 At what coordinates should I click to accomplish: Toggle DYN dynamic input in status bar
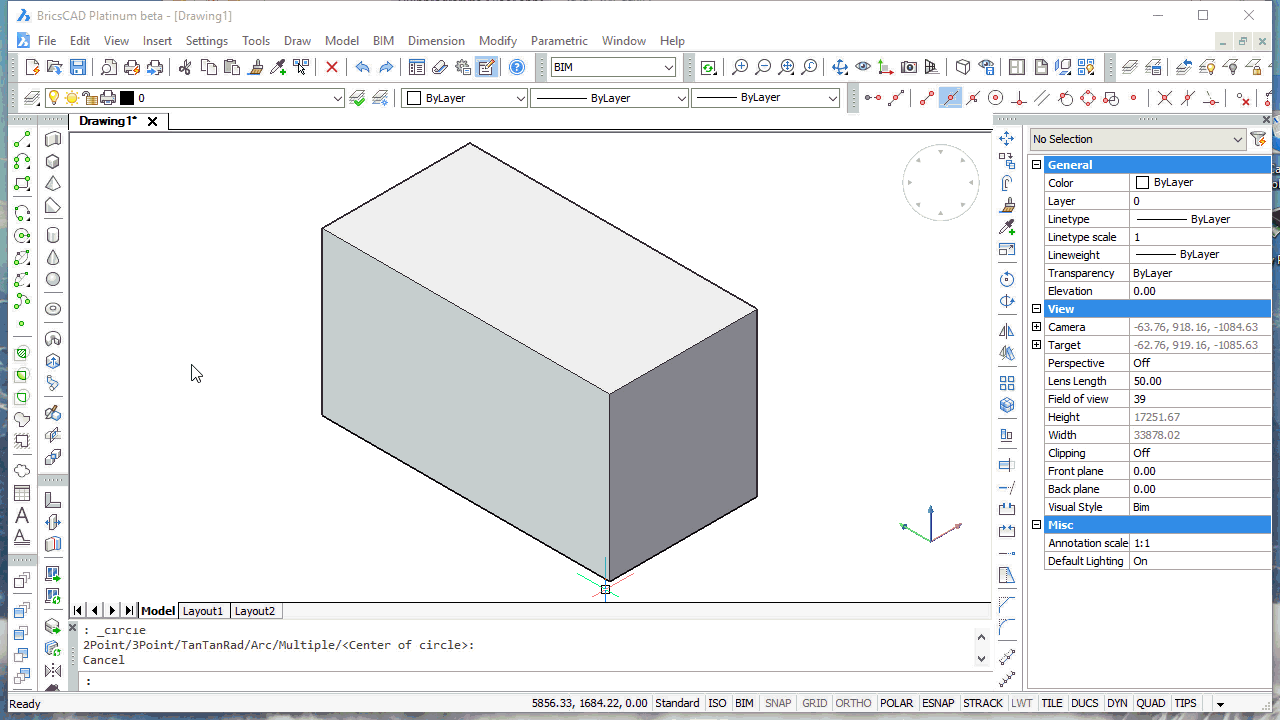tap(1117, 703)
